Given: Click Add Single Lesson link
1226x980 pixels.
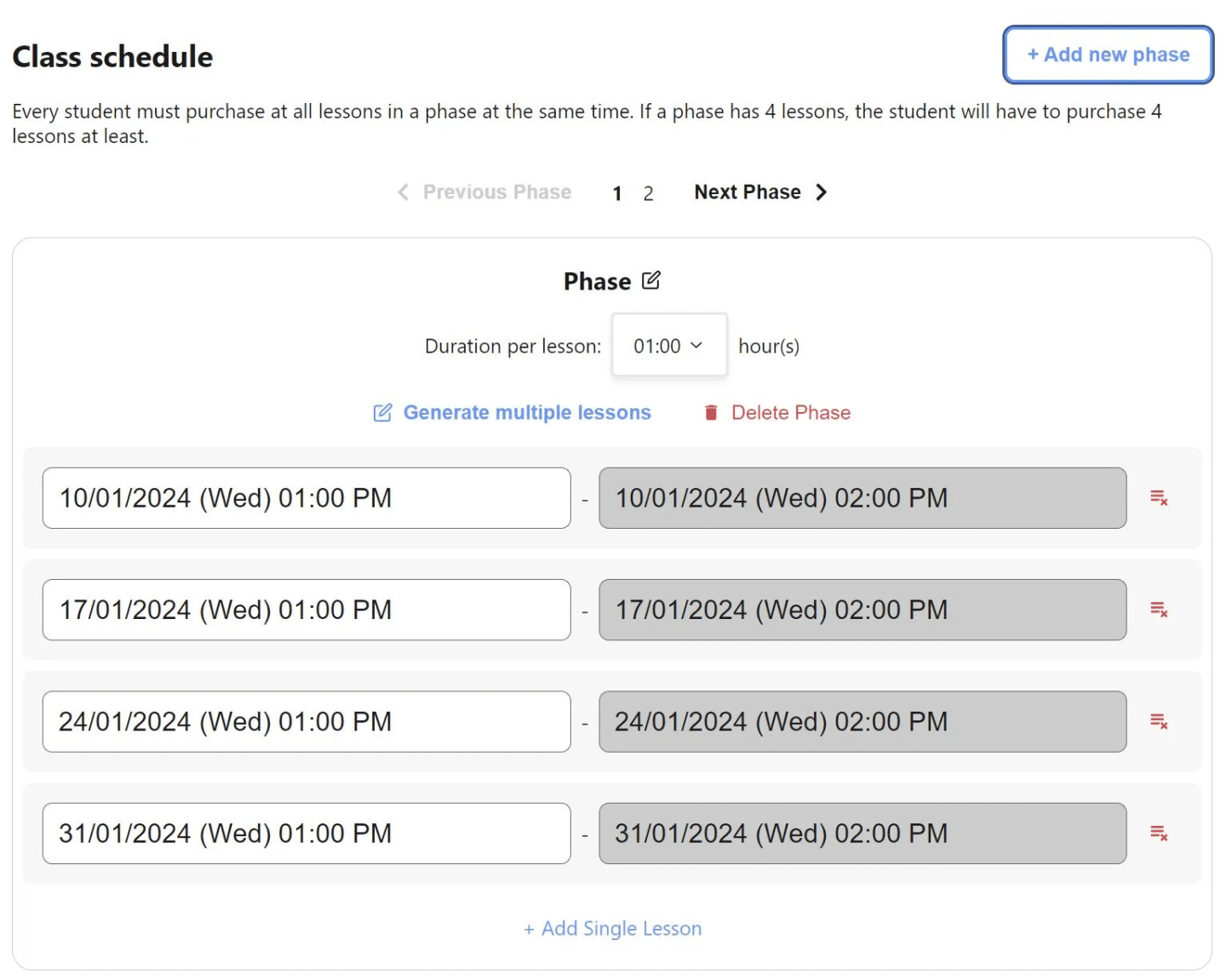Looking at the screenshot, I should tap(613, 928).
